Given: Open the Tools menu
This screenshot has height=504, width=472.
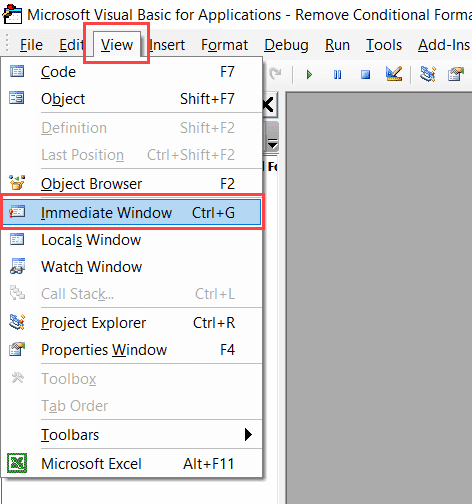Looking at the screenshot, I should pos(384,45).
